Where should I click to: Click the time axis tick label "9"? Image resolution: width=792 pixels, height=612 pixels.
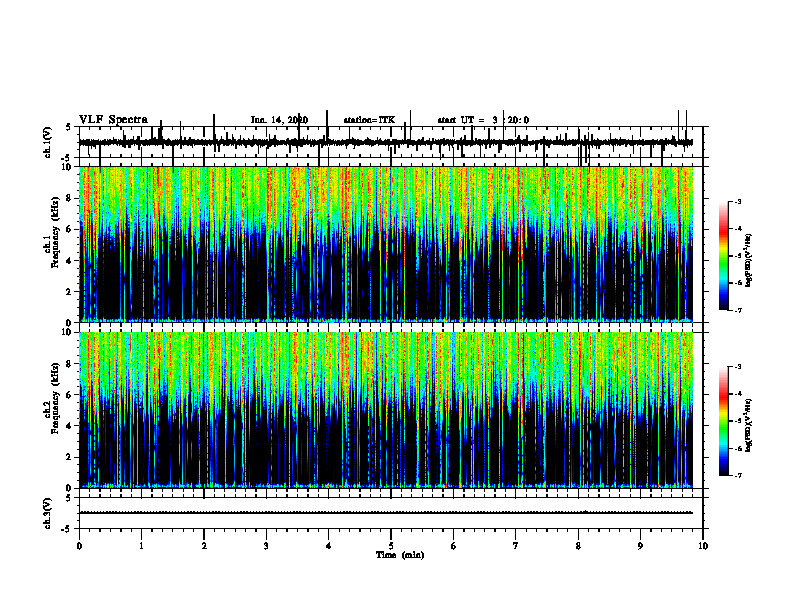coord(640,546)
